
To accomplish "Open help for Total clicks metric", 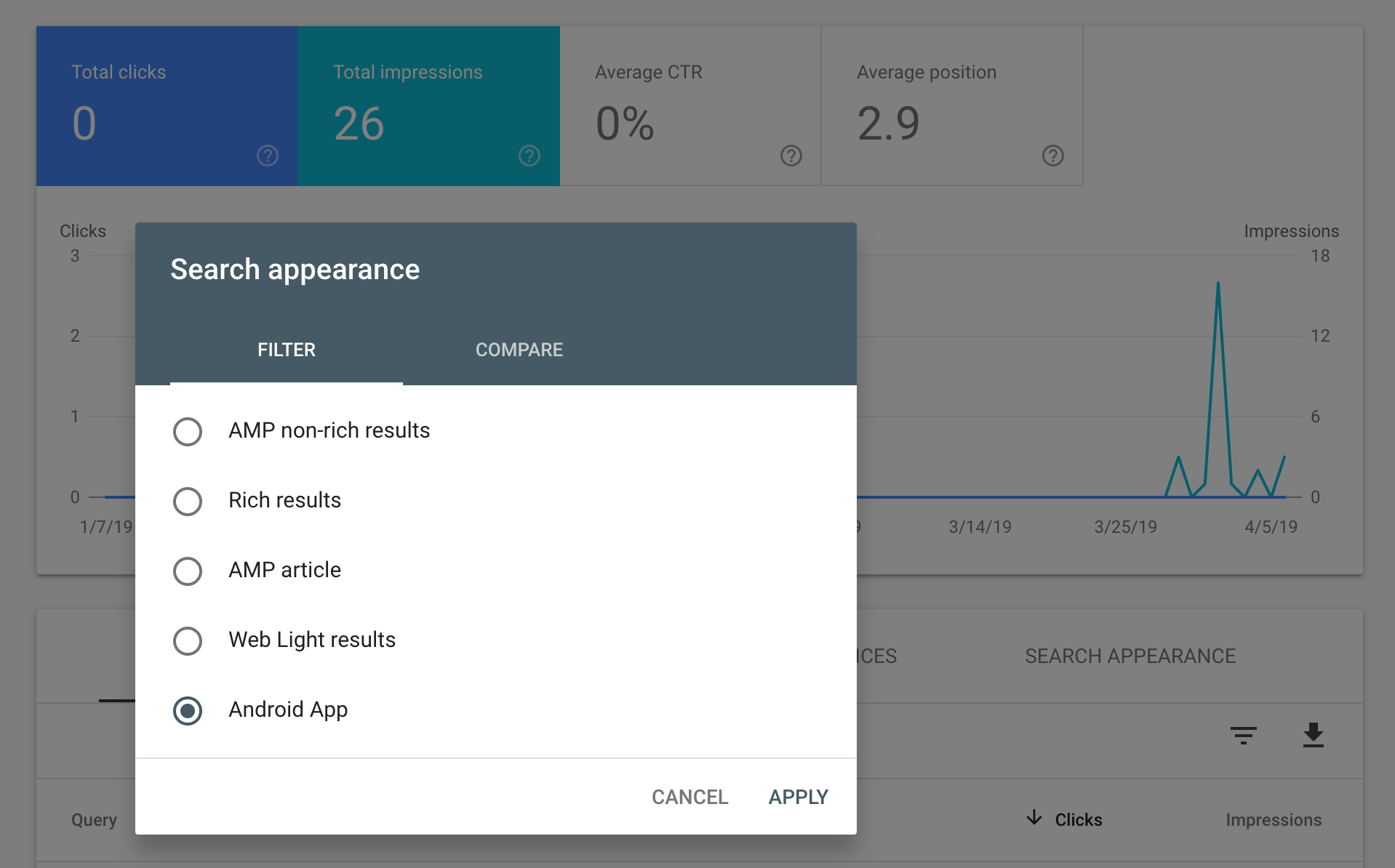I will 267,156.
